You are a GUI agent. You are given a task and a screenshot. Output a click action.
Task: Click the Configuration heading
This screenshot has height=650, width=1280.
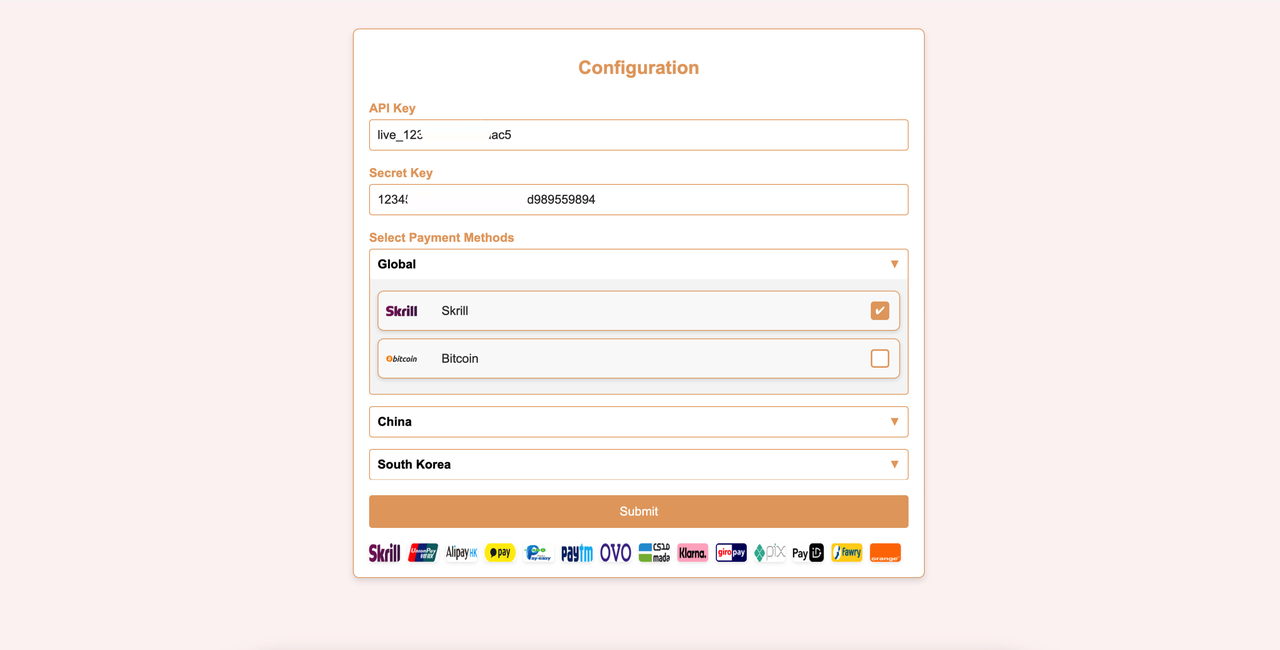coord(638,67)
